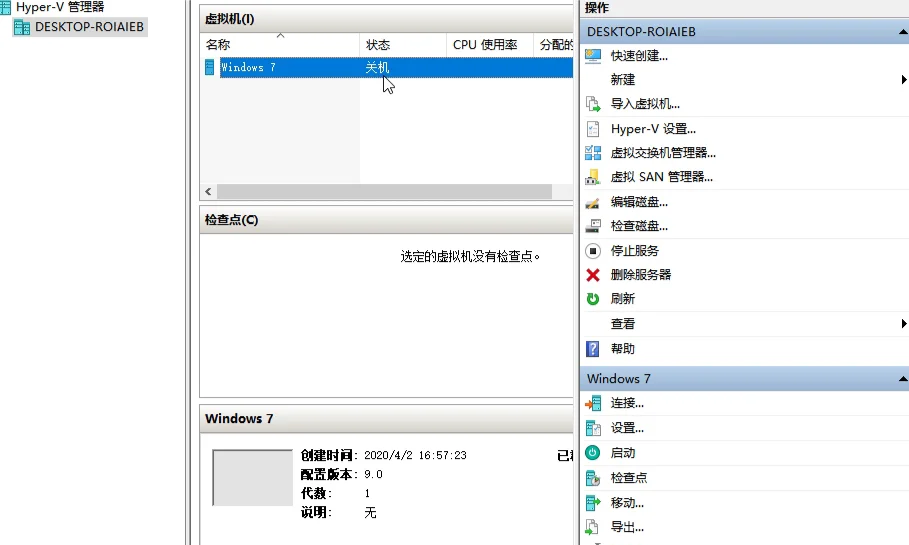Click the 检查点(C) panel header

point(386,220)
